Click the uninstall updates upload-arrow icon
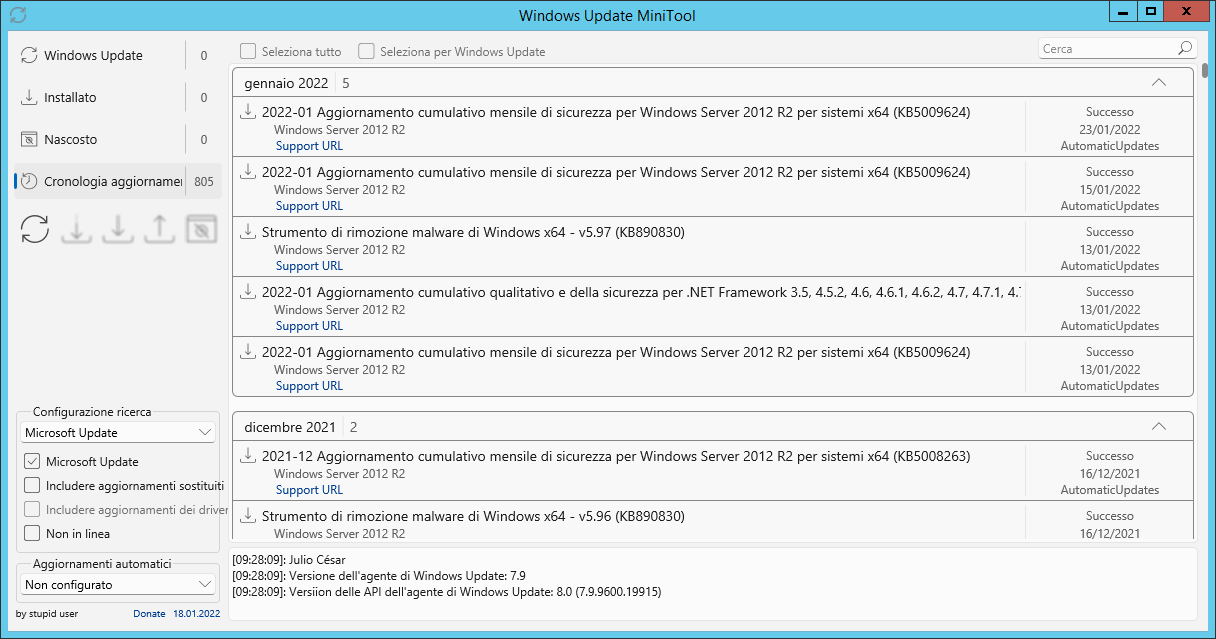1216x639 pixels. pos(159,229)
